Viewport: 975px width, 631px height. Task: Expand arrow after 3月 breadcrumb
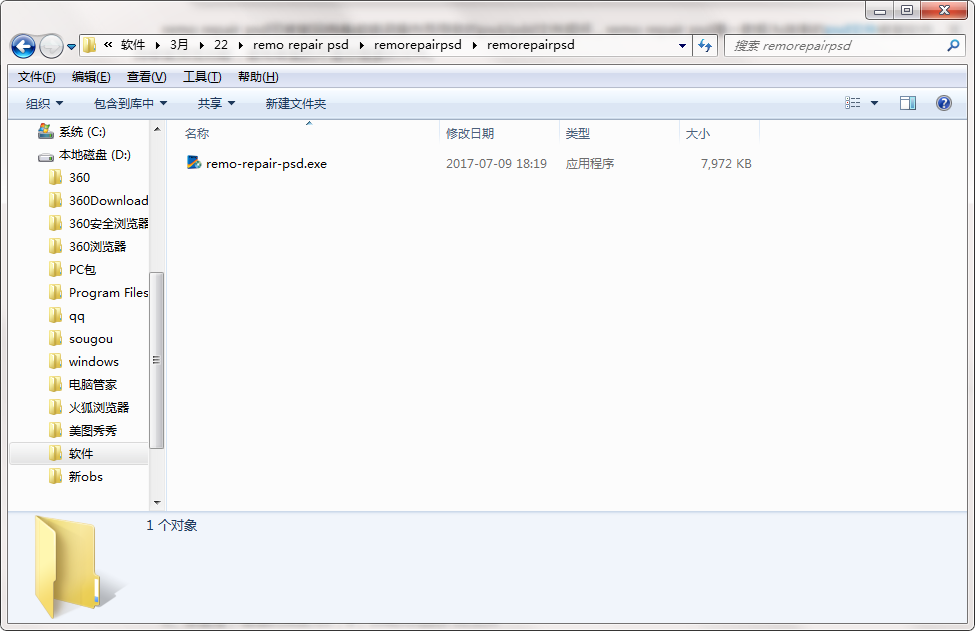(201, 45)
